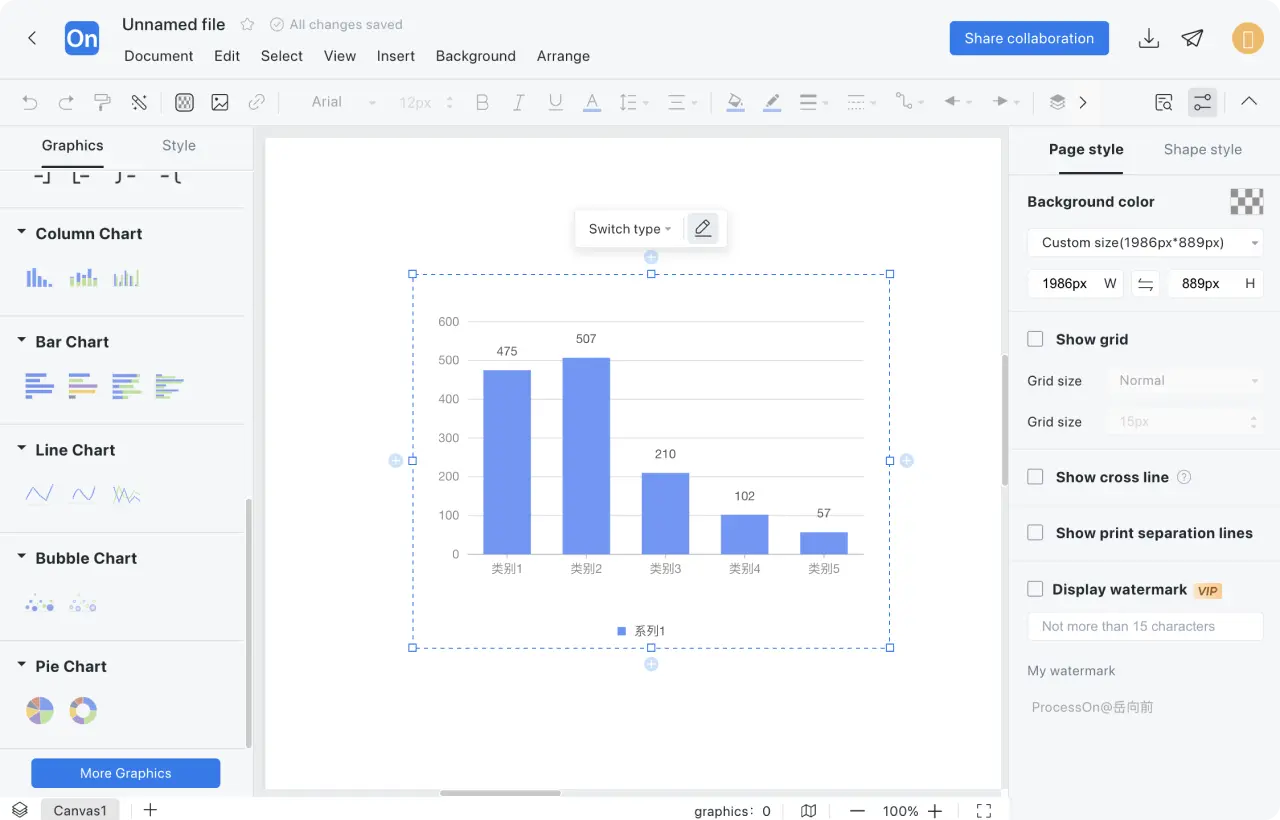The image size is (1280, 820).
Task: Click the download icon
Action: coord(1149,38)
